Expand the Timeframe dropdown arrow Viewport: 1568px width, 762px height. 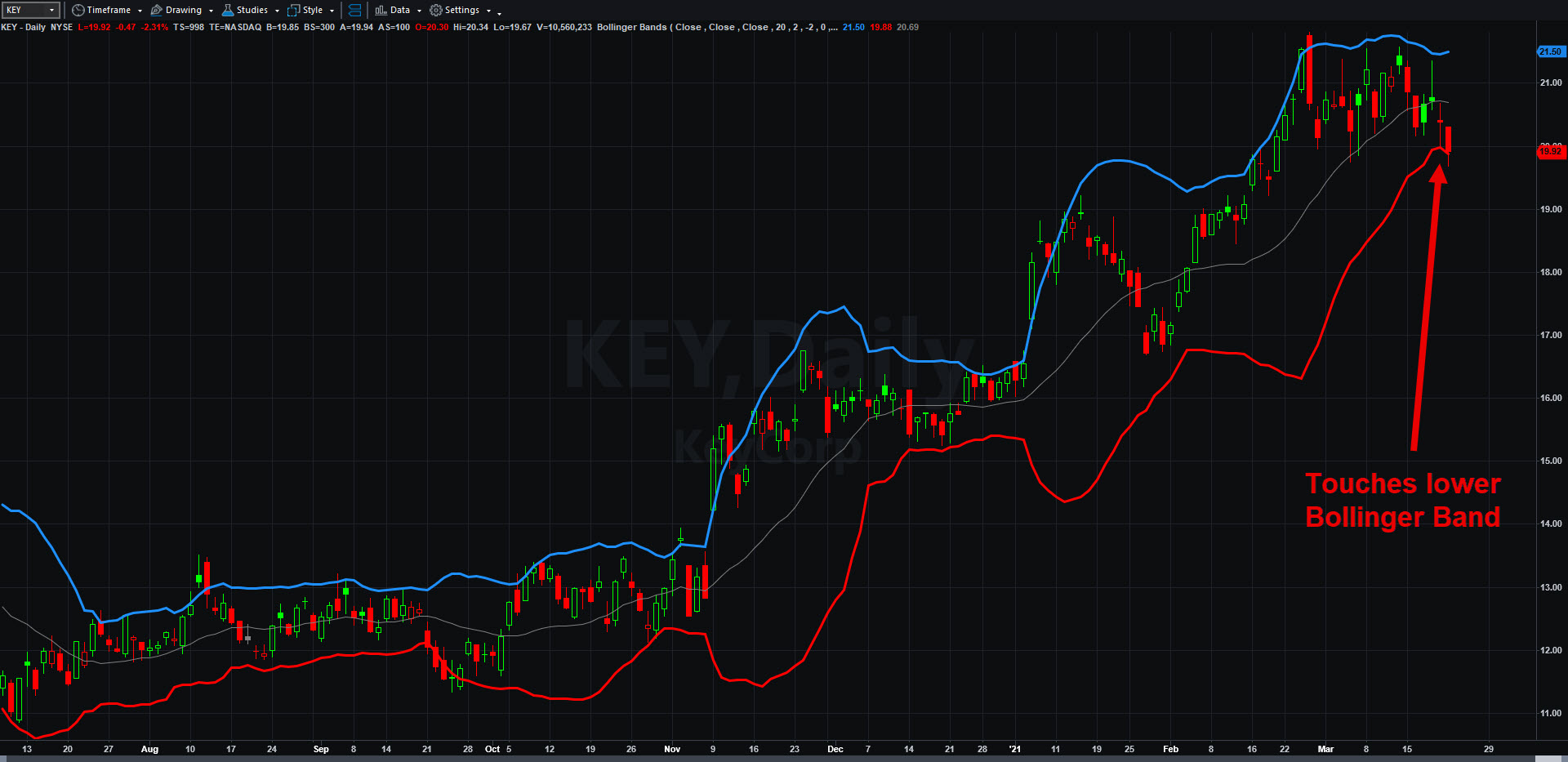click(139, 11)
